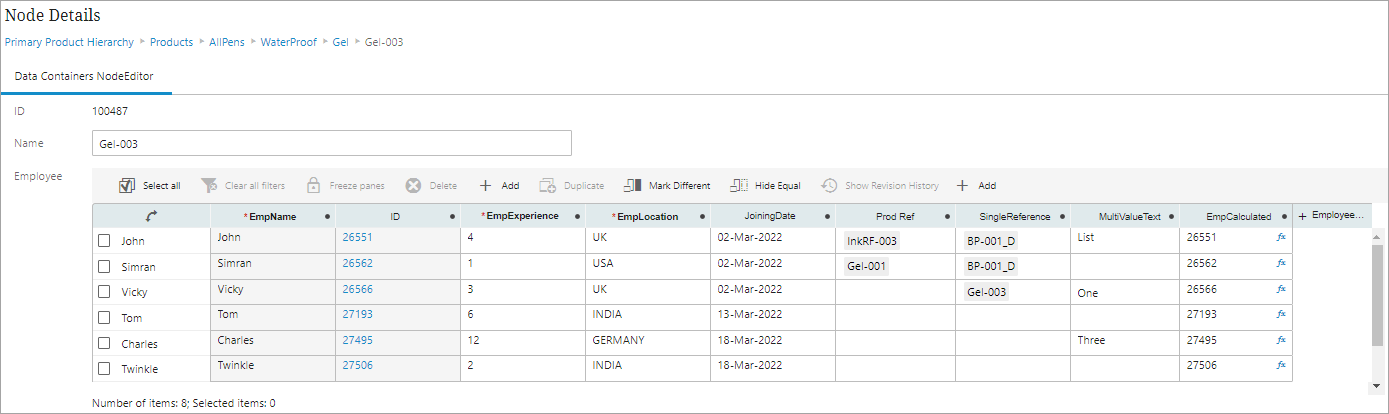Screen dimensions: 1389x414
Task: Open employee ID 26551 link
Action: (x=357, y=238)
